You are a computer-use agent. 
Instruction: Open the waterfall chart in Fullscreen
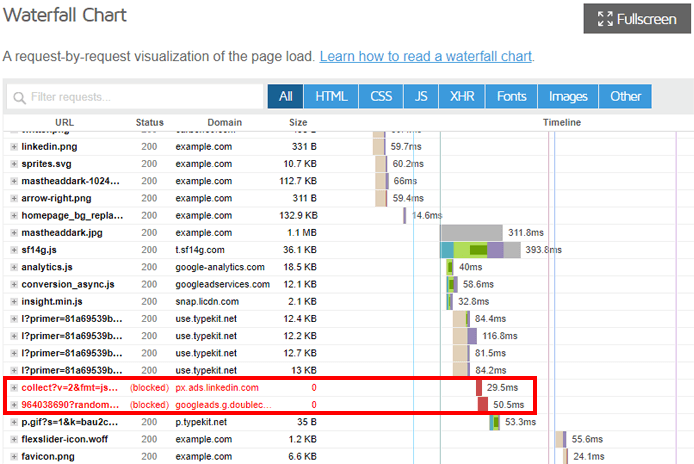636,19
